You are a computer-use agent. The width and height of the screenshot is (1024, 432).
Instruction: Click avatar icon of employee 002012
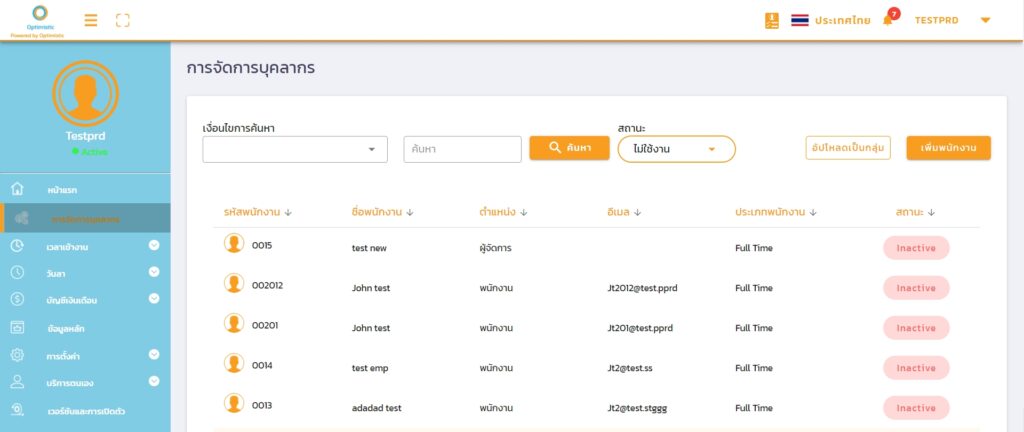click(234, 285)
